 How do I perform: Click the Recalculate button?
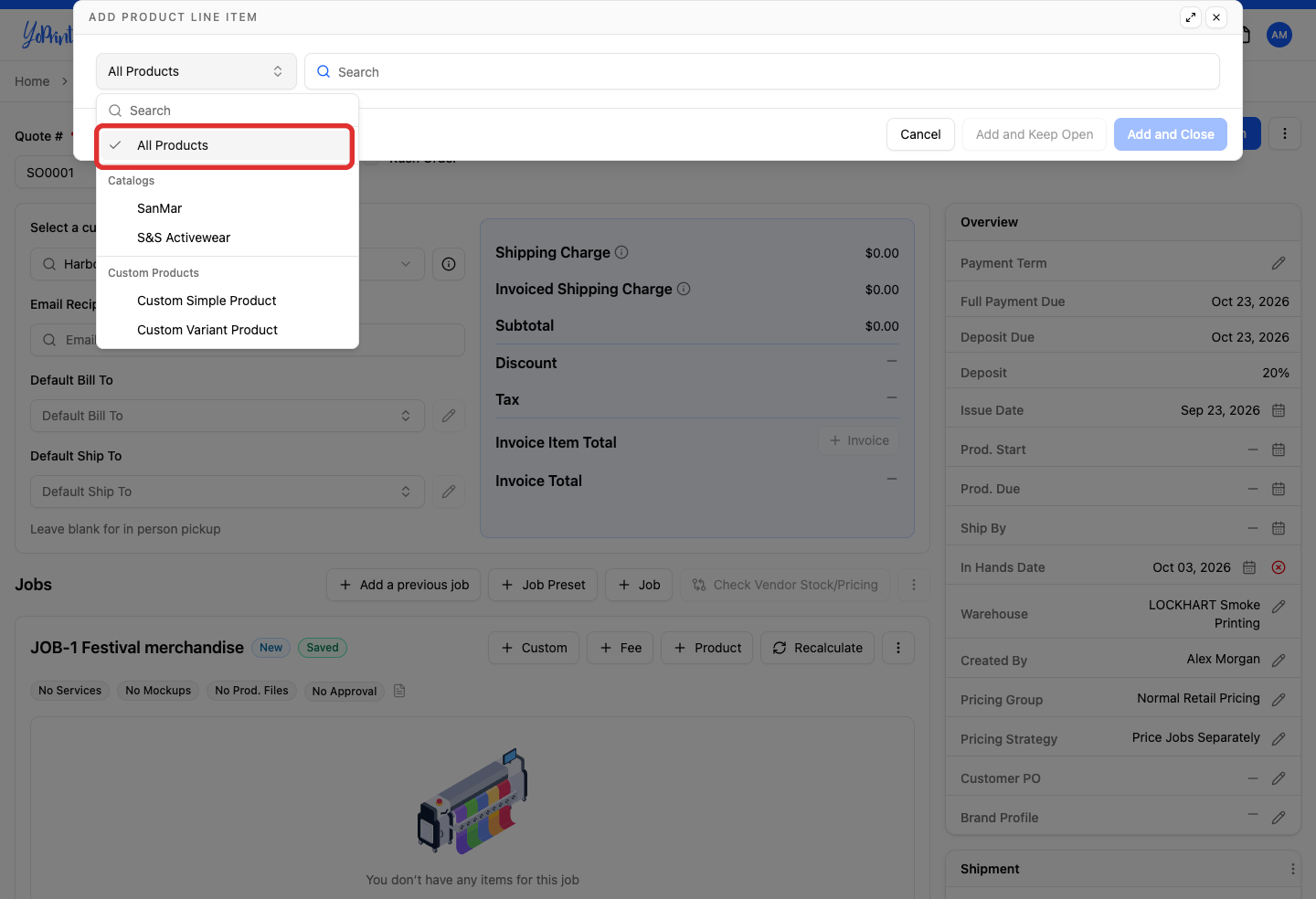(x=818, y=648)
